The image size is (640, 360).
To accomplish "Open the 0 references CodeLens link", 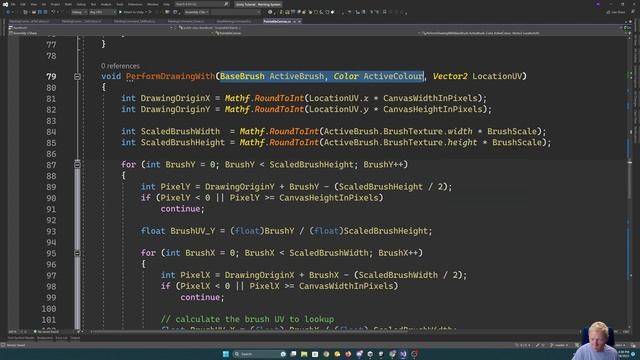I will coord(120,66).
